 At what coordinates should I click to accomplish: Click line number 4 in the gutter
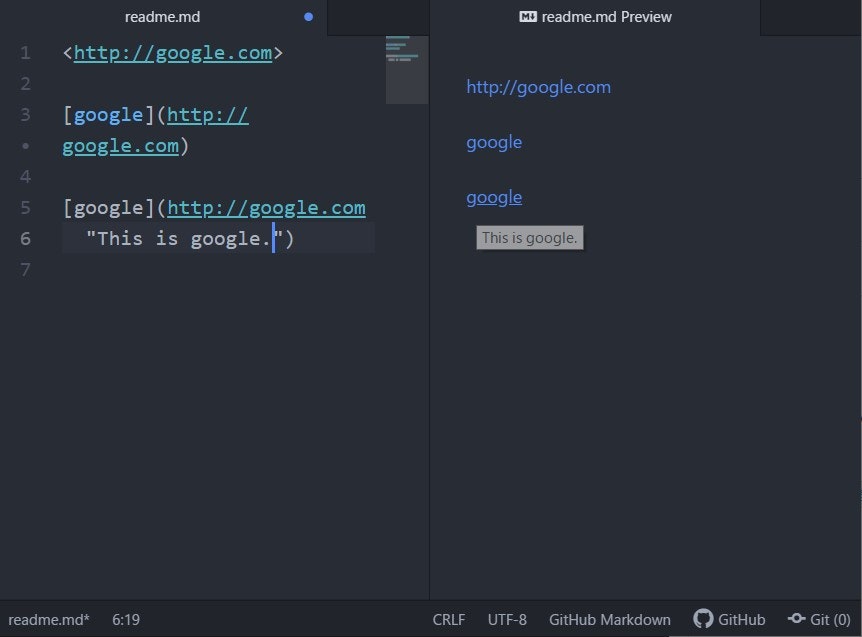pyautogui.click(x=25, y=176)
